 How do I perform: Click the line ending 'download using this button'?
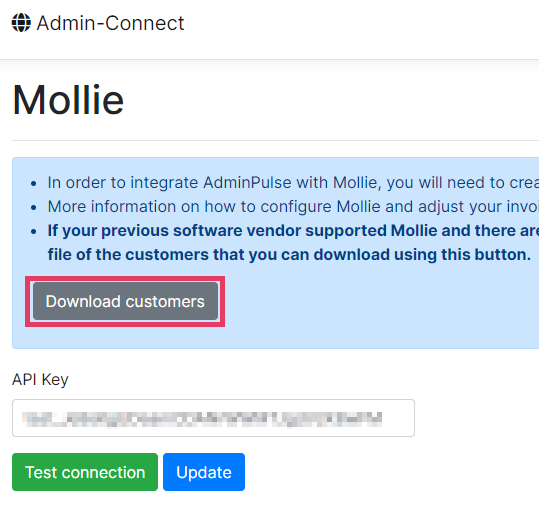click(x=289, y=255)
